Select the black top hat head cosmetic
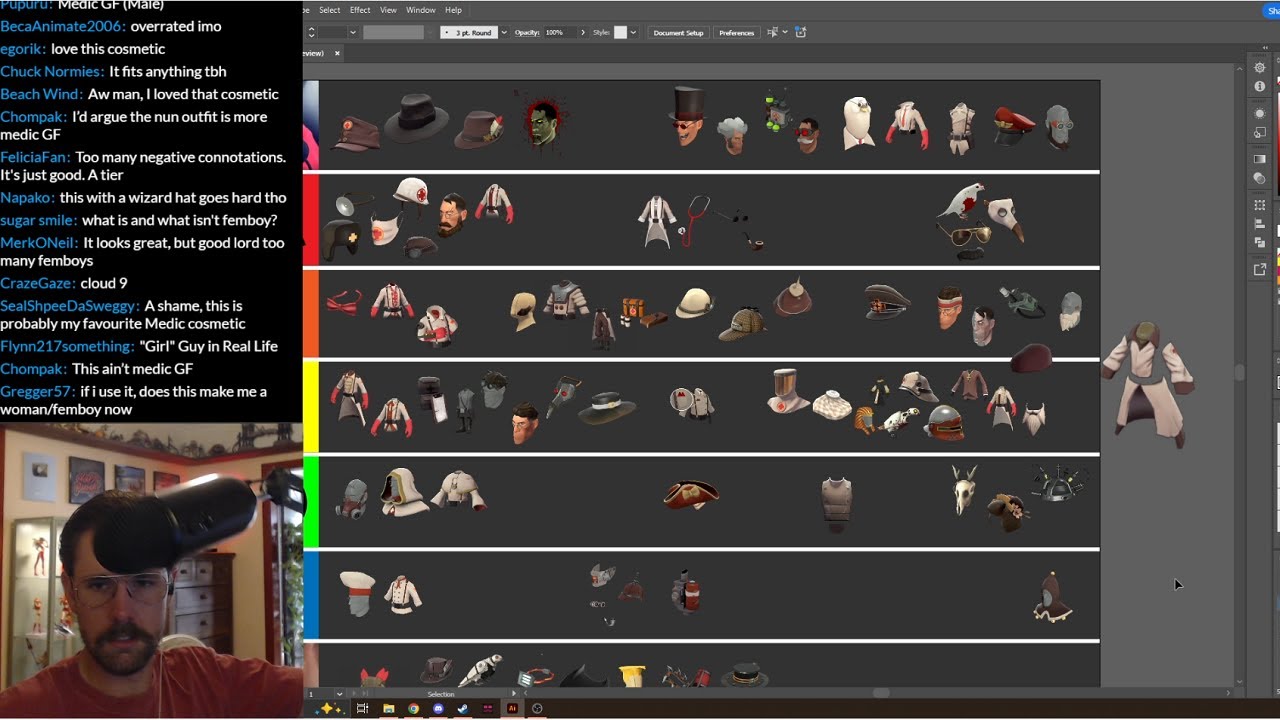 (688, 116)
